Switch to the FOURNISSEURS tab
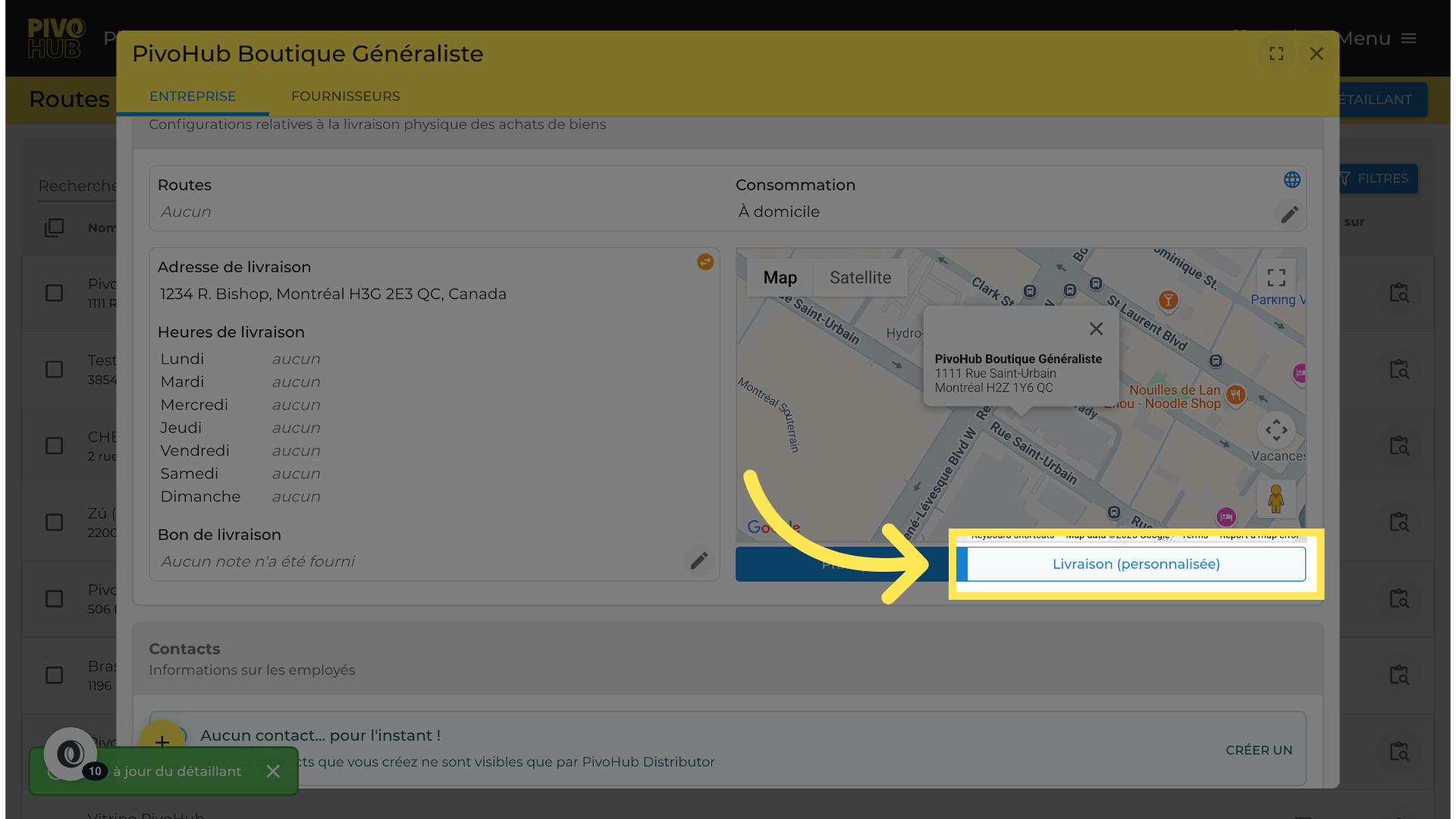Viewport: 1456px width, 819px height. [345, 96]
